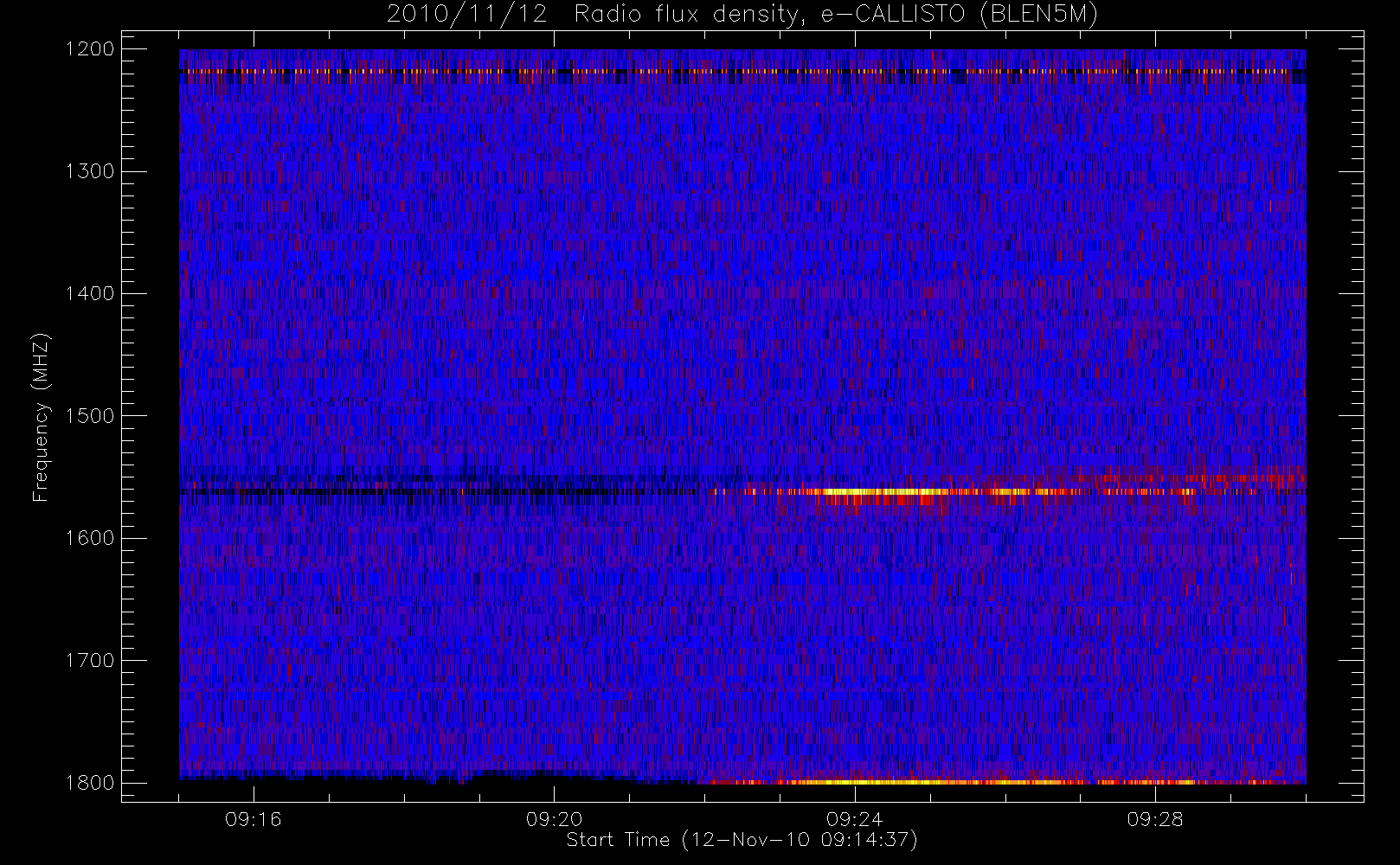Click the 1800 frequency tick label
The image size is (1400, 865).
[x=90, y=783]
